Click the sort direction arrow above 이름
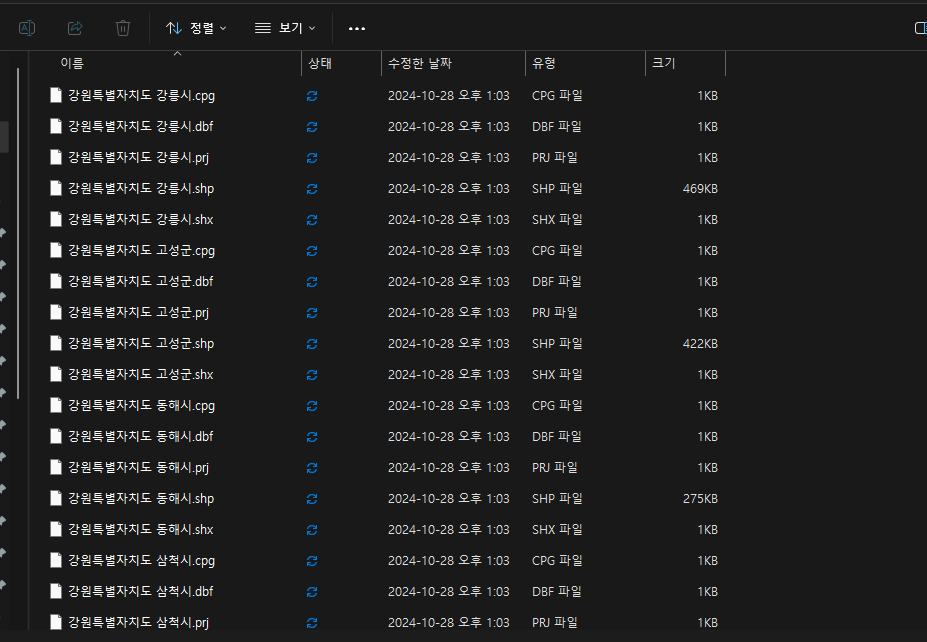The width and height of the screenshot is (927, 642). (x=177, y=54)
